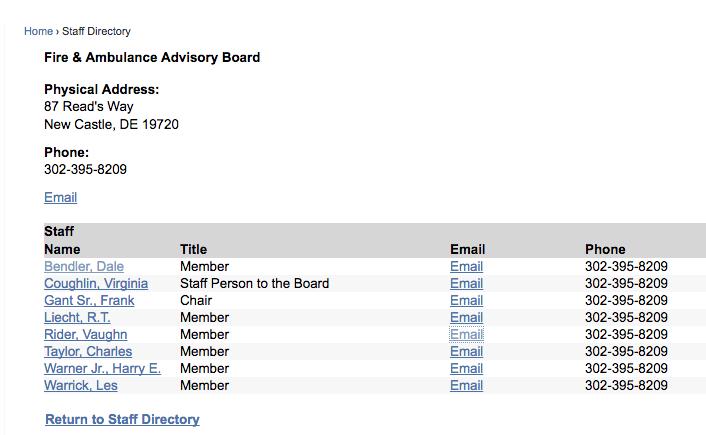
Task: Email Vaughn Rider via focused Email link
Action: (x=466, y=335)
